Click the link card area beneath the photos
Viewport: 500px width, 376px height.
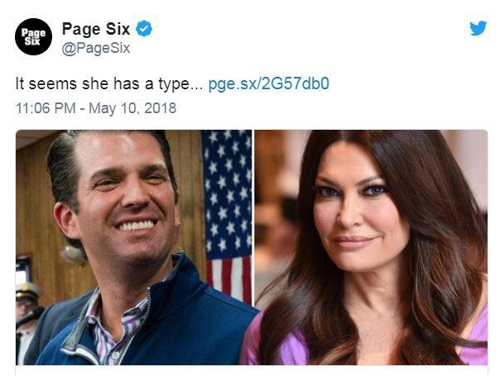[x=252, y=370]
